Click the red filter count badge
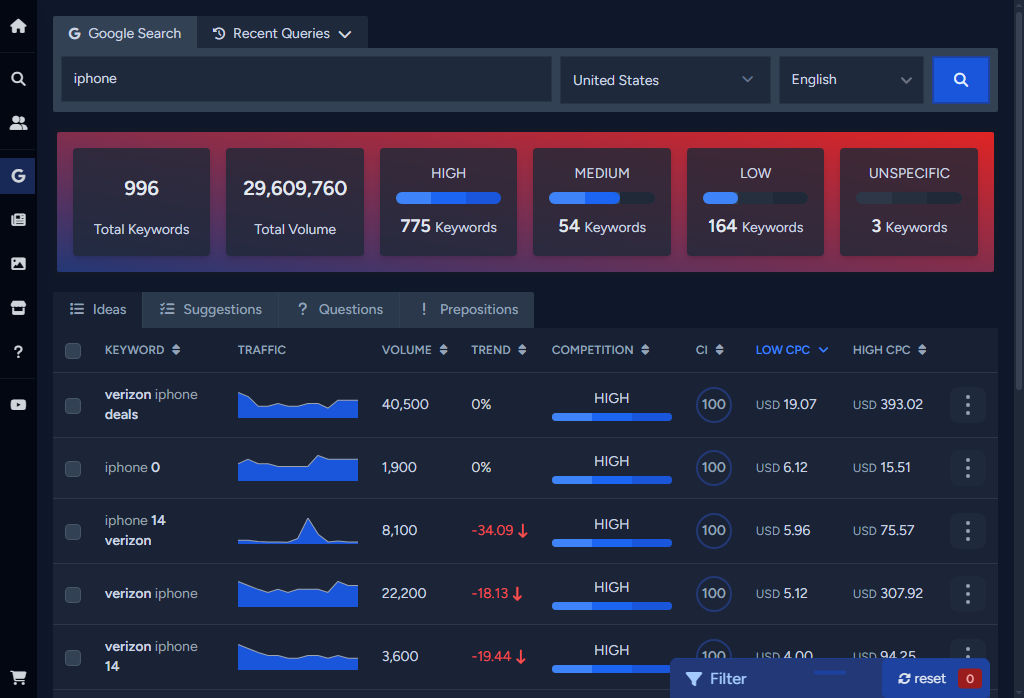 point(970,679)
